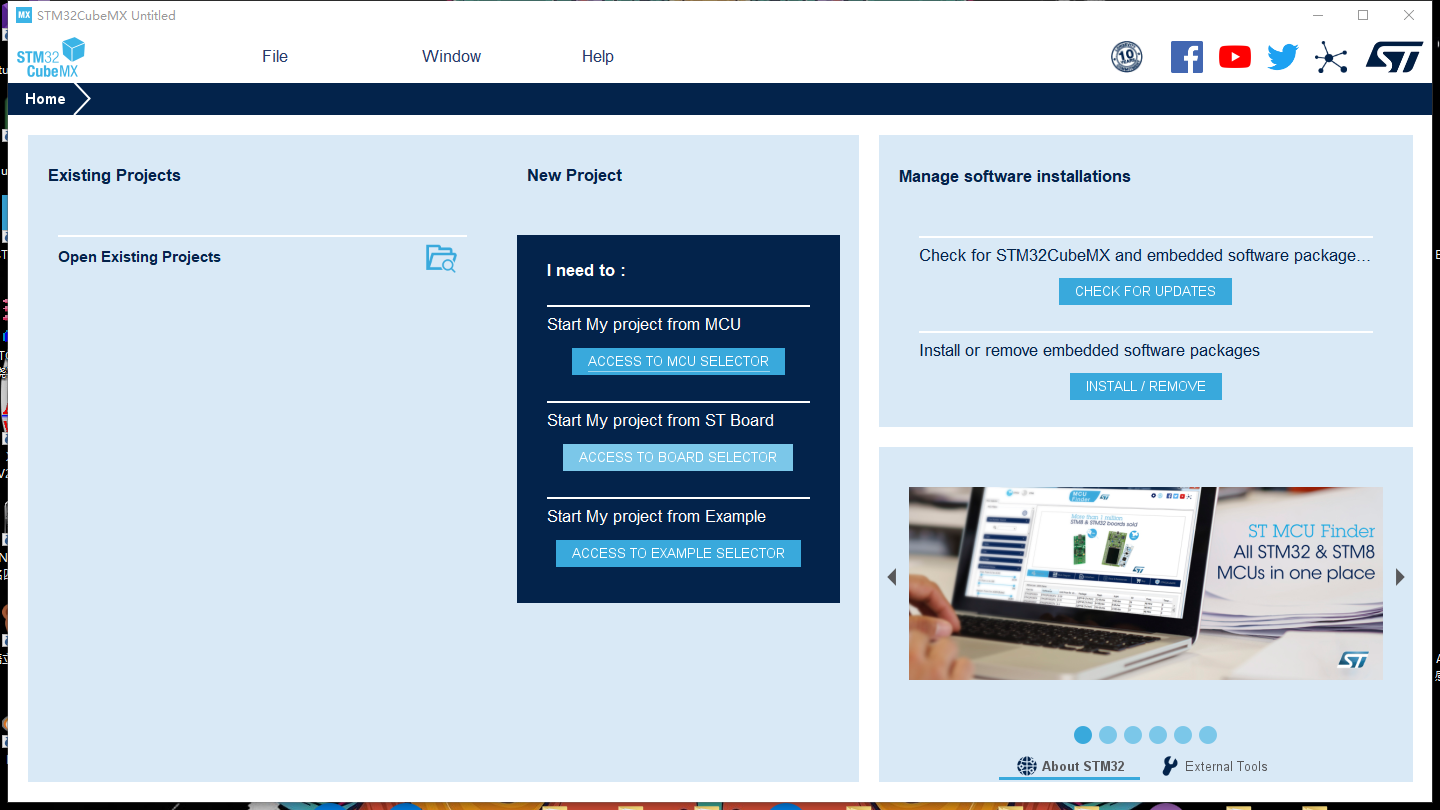Click the 10 years anniversary badge

(1127, 57)
